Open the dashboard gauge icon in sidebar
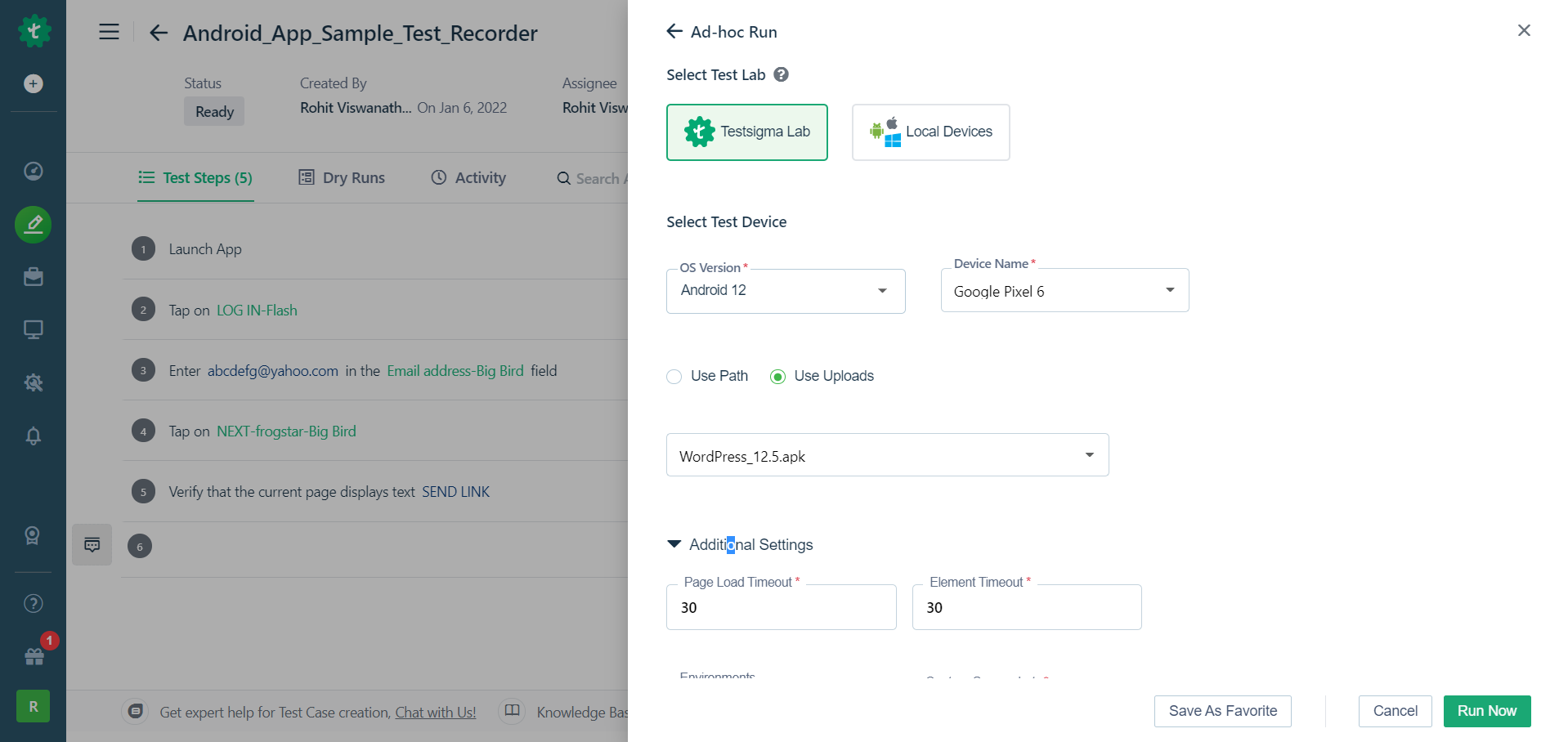Image resolution: width=1568 pixels, height=742 pixels. 34,171
